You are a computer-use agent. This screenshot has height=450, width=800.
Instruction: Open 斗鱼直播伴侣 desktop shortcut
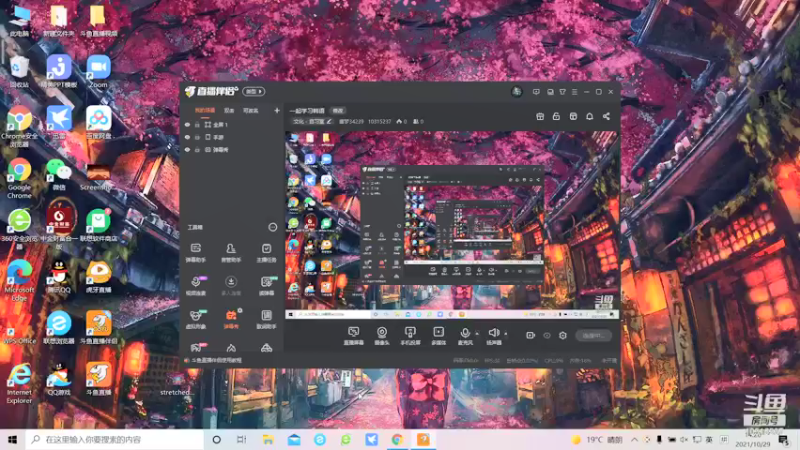pyautogui.click(x=98, y=327)
